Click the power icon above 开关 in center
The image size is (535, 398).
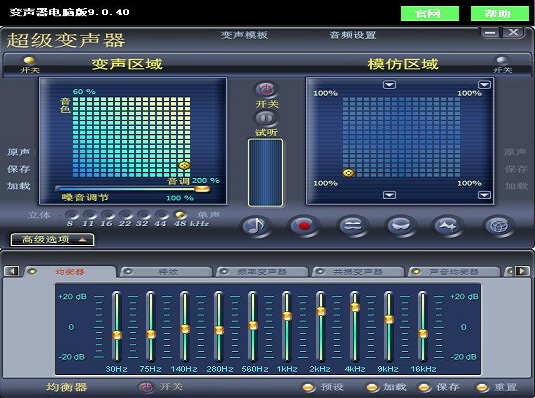[266, 89]
